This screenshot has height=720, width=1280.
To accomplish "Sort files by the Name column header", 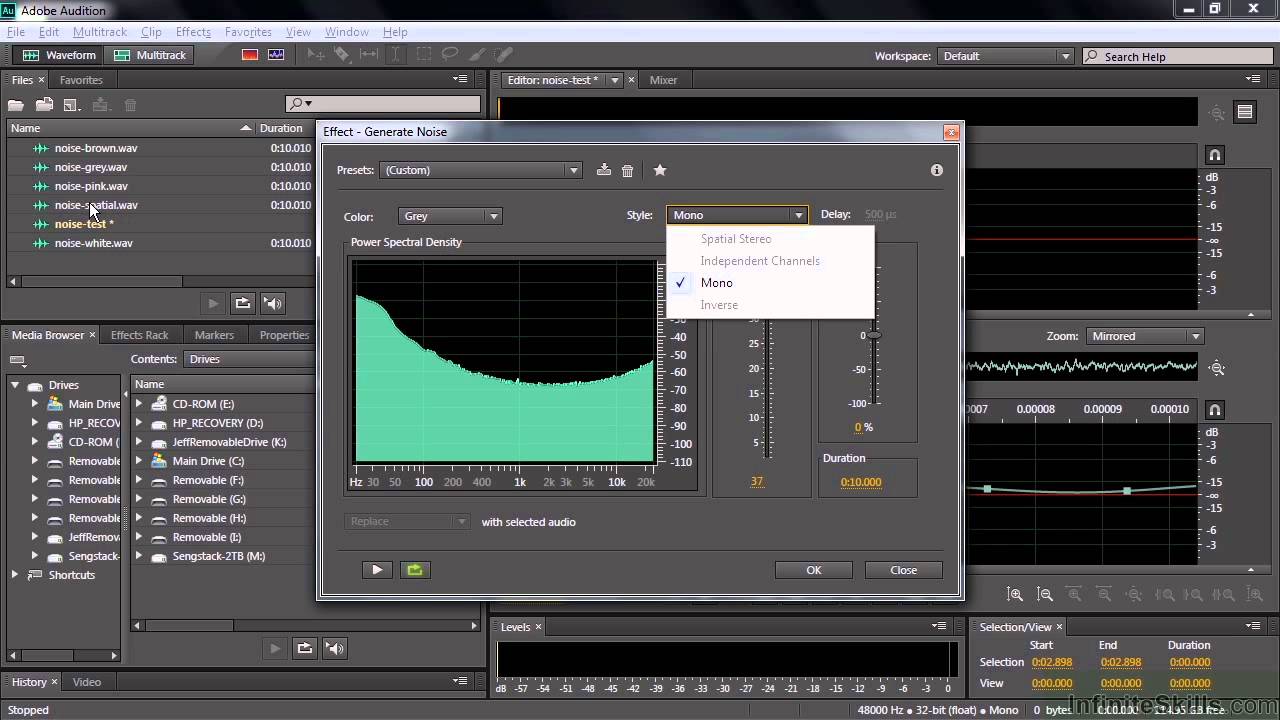I will pos(130,128).
